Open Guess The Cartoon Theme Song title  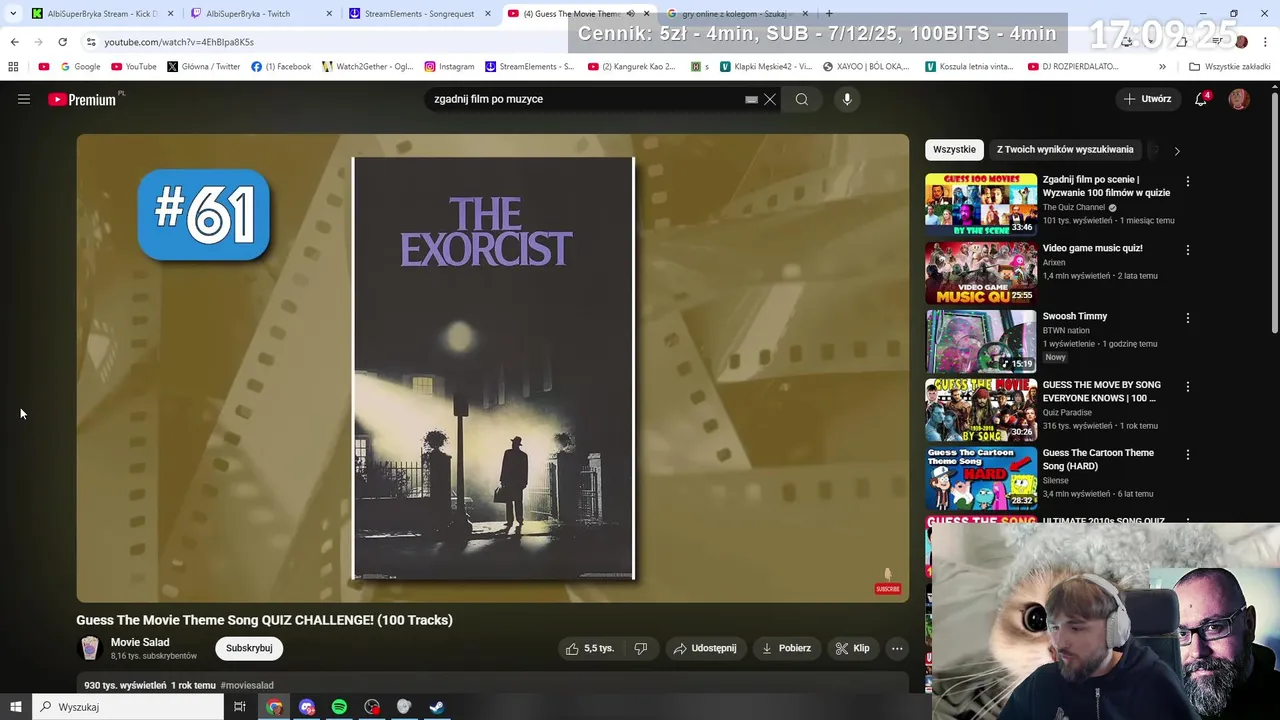point(1098,459)
